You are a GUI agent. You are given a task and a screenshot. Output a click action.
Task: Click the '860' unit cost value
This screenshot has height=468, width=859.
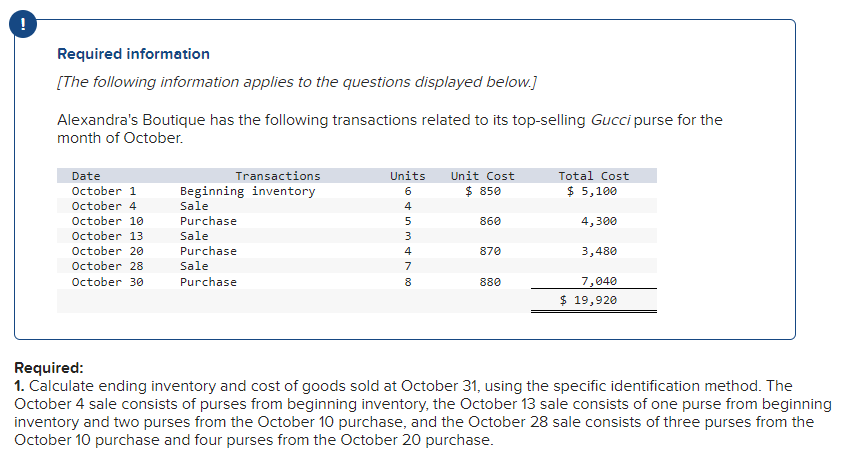490,221
